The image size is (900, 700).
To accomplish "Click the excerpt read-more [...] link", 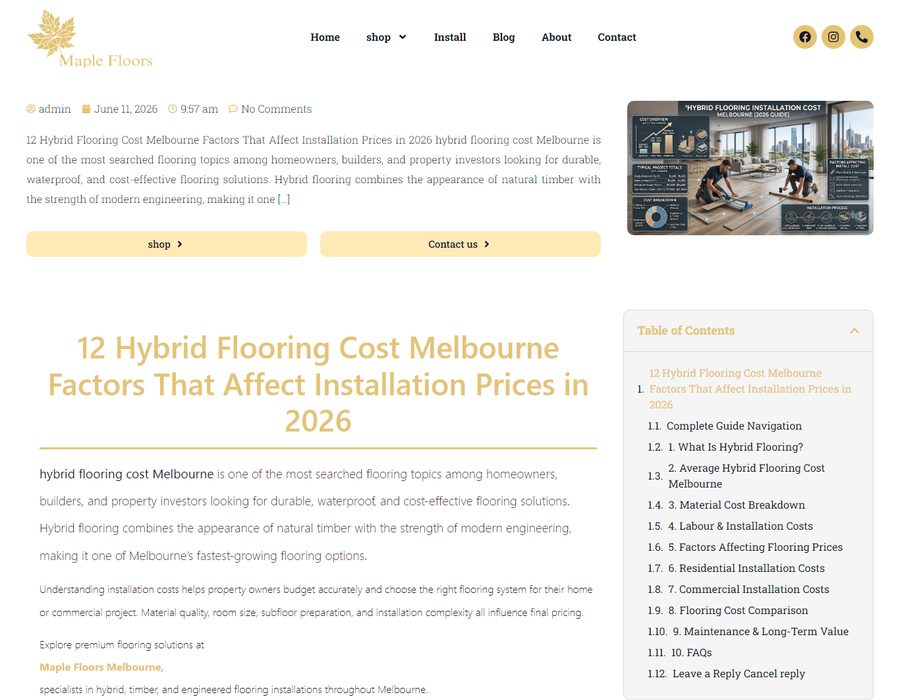I will [284, 200].
